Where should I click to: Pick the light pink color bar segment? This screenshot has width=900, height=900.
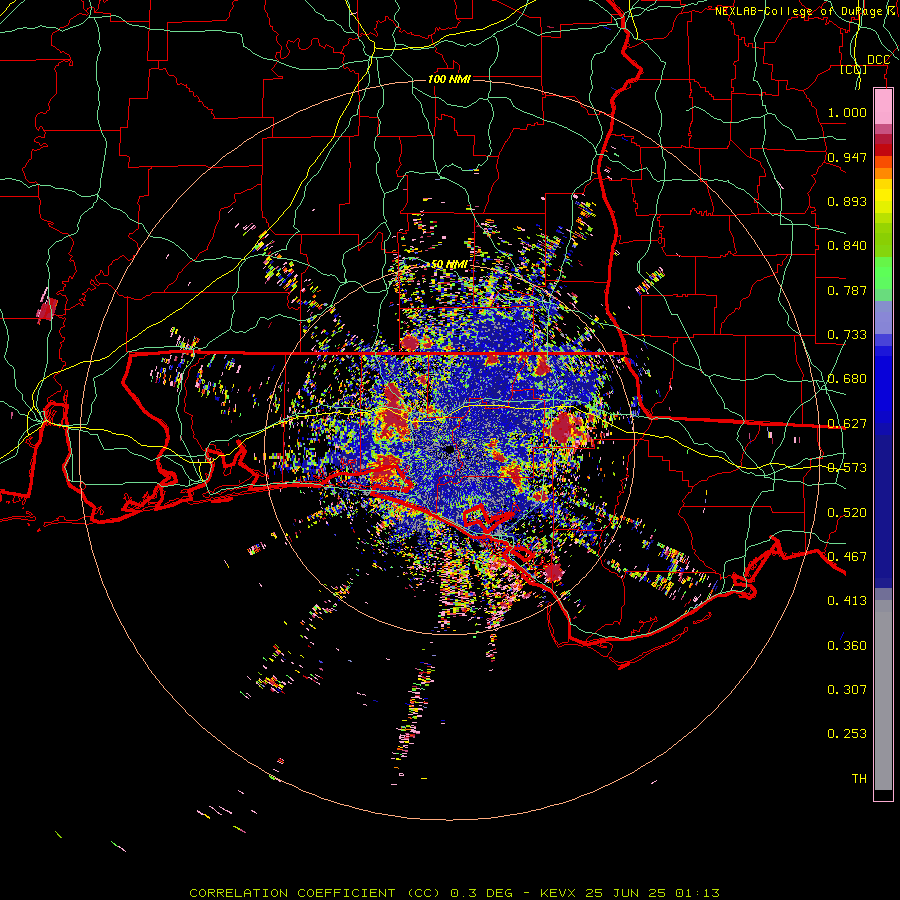883,107
